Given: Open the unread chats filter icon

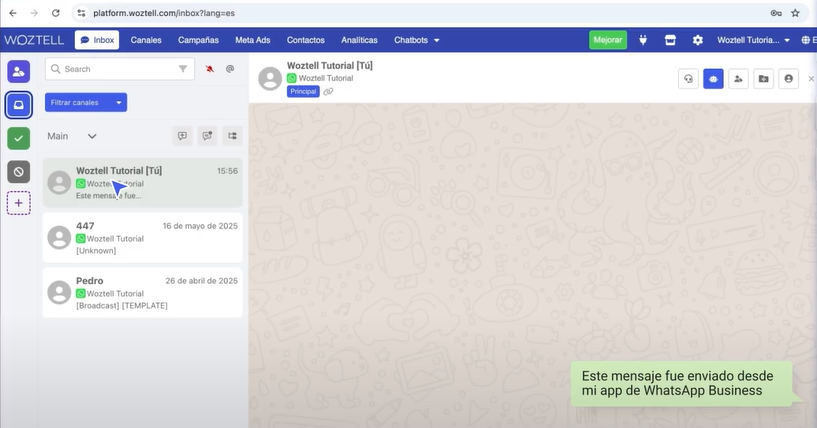Looking at the screenshot, I should click(x=207, y=136).
